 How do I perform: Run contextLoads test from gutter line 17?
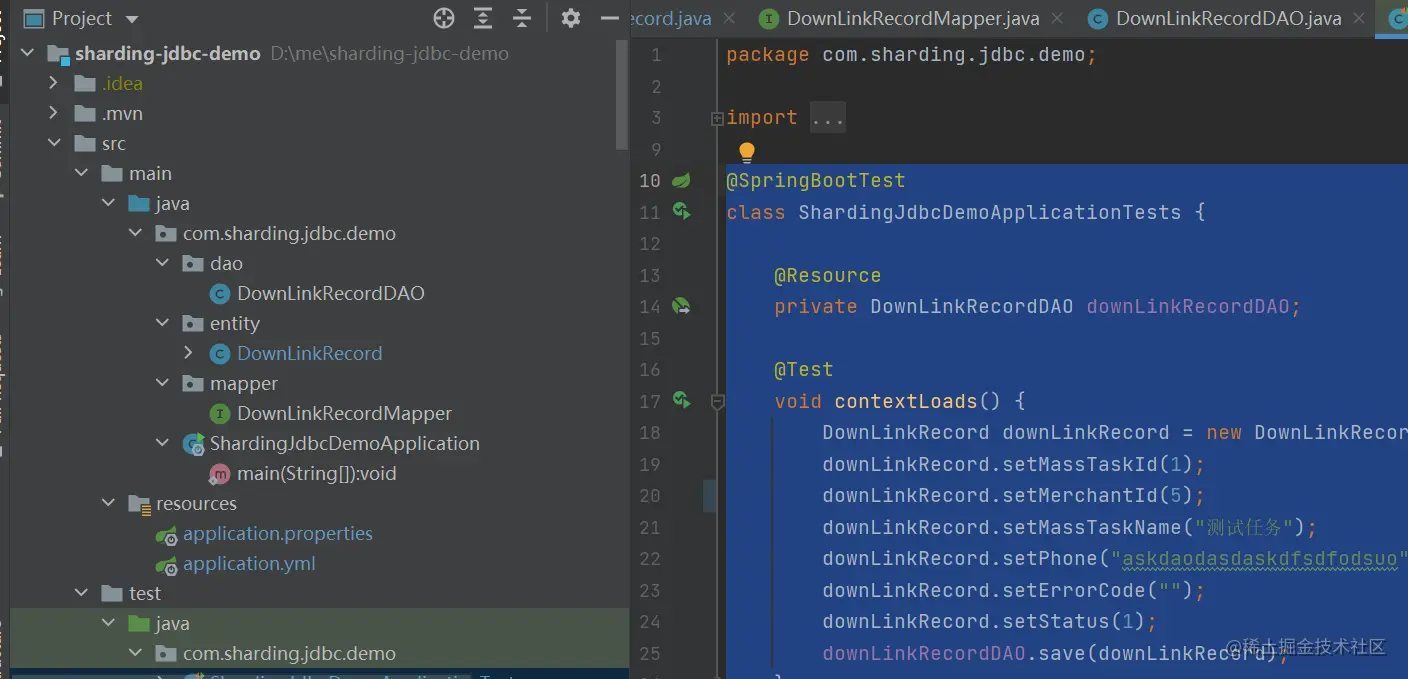pos(681,400)
